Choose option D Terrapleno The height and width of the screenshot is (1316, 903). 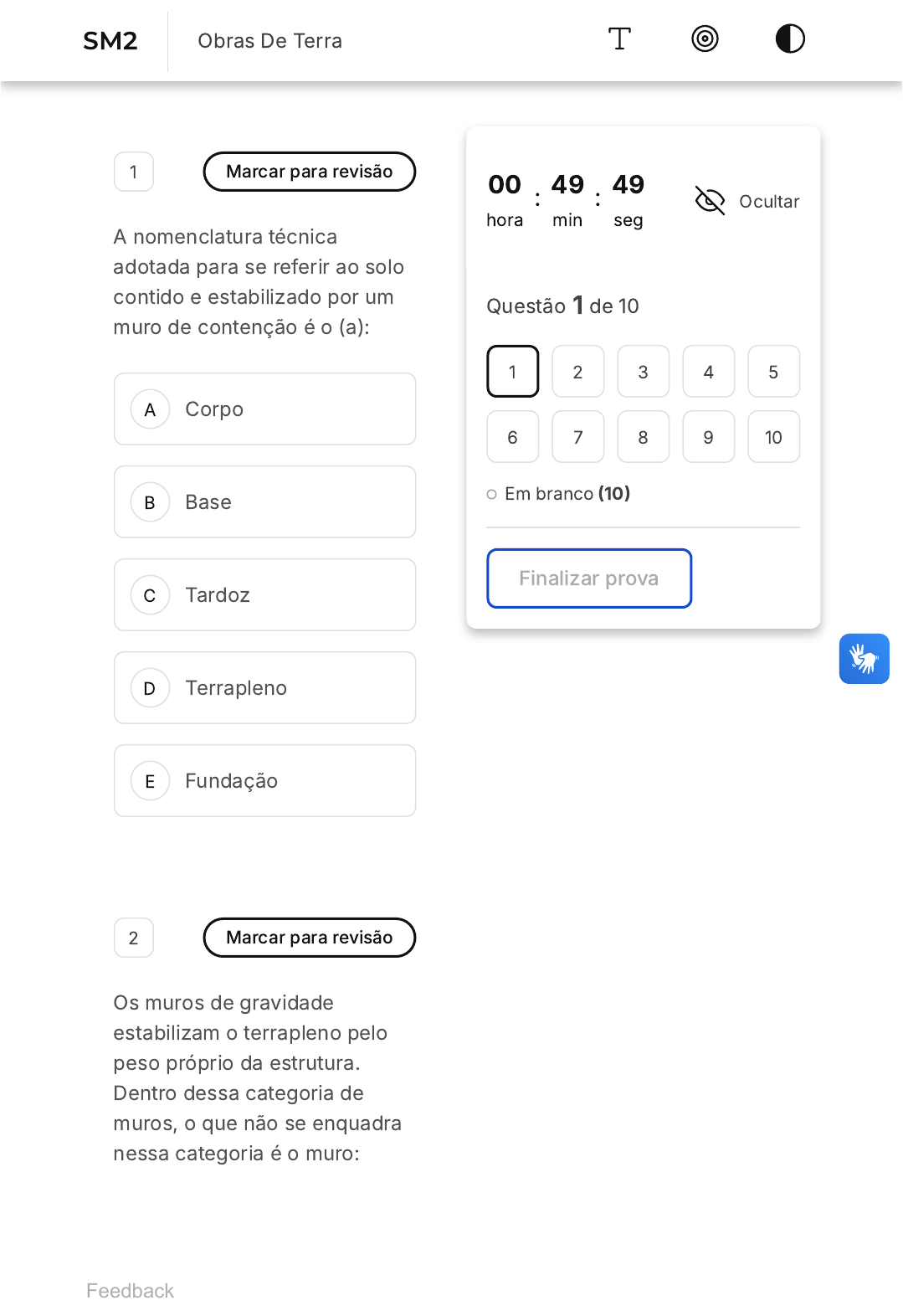pos(264,688)
